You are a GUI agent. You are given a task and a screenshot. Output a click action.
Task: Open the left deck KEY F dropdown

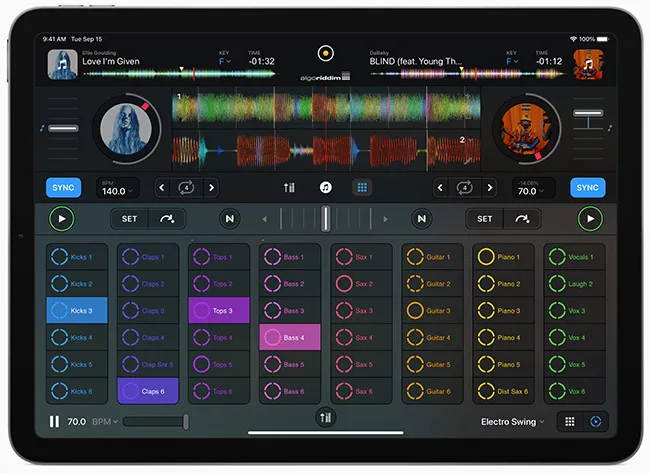pyautogui.click(x=224, y=61)
